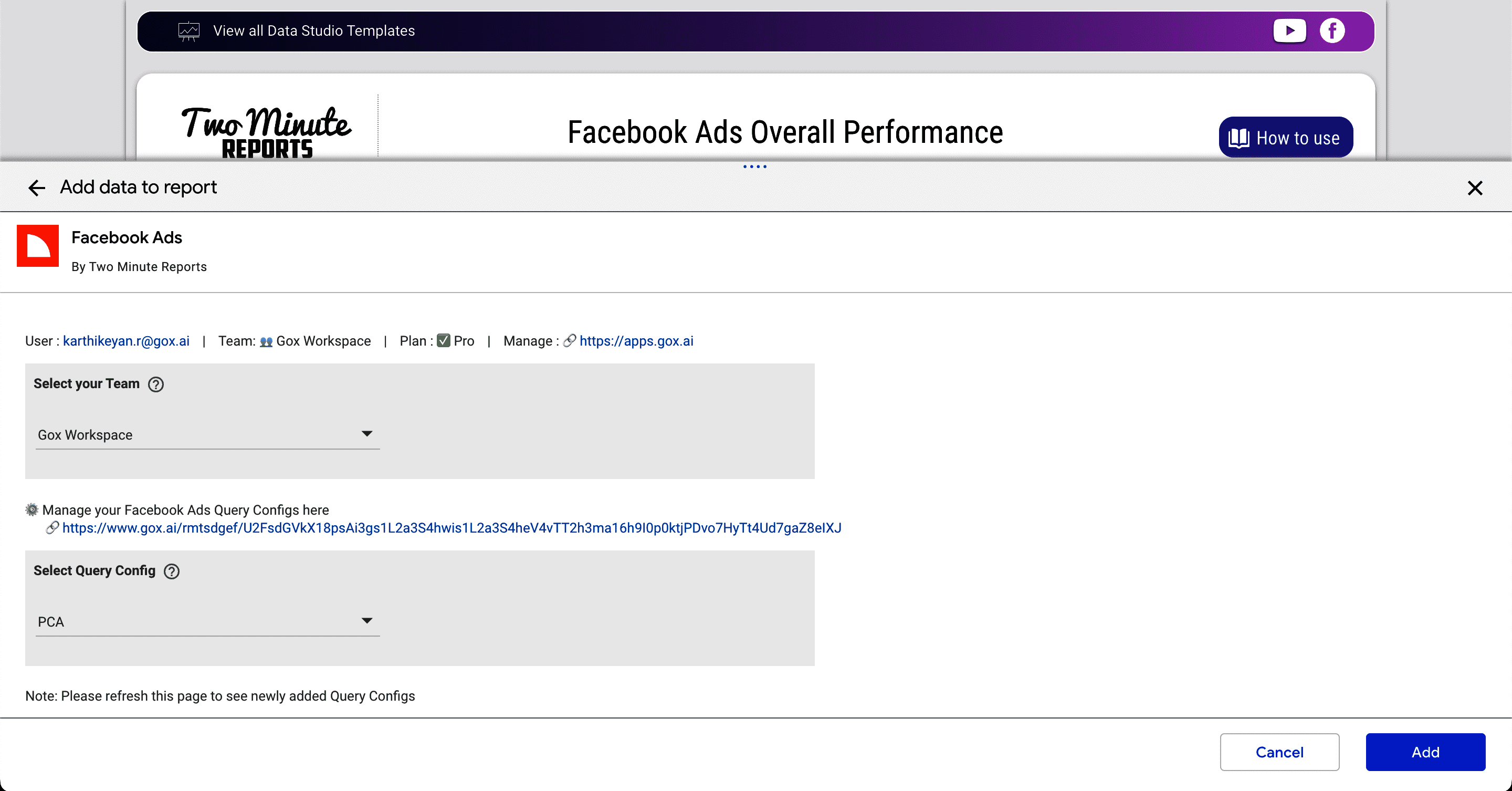Click the Cancel button
1512x791 pixels.
[1279, 752]
